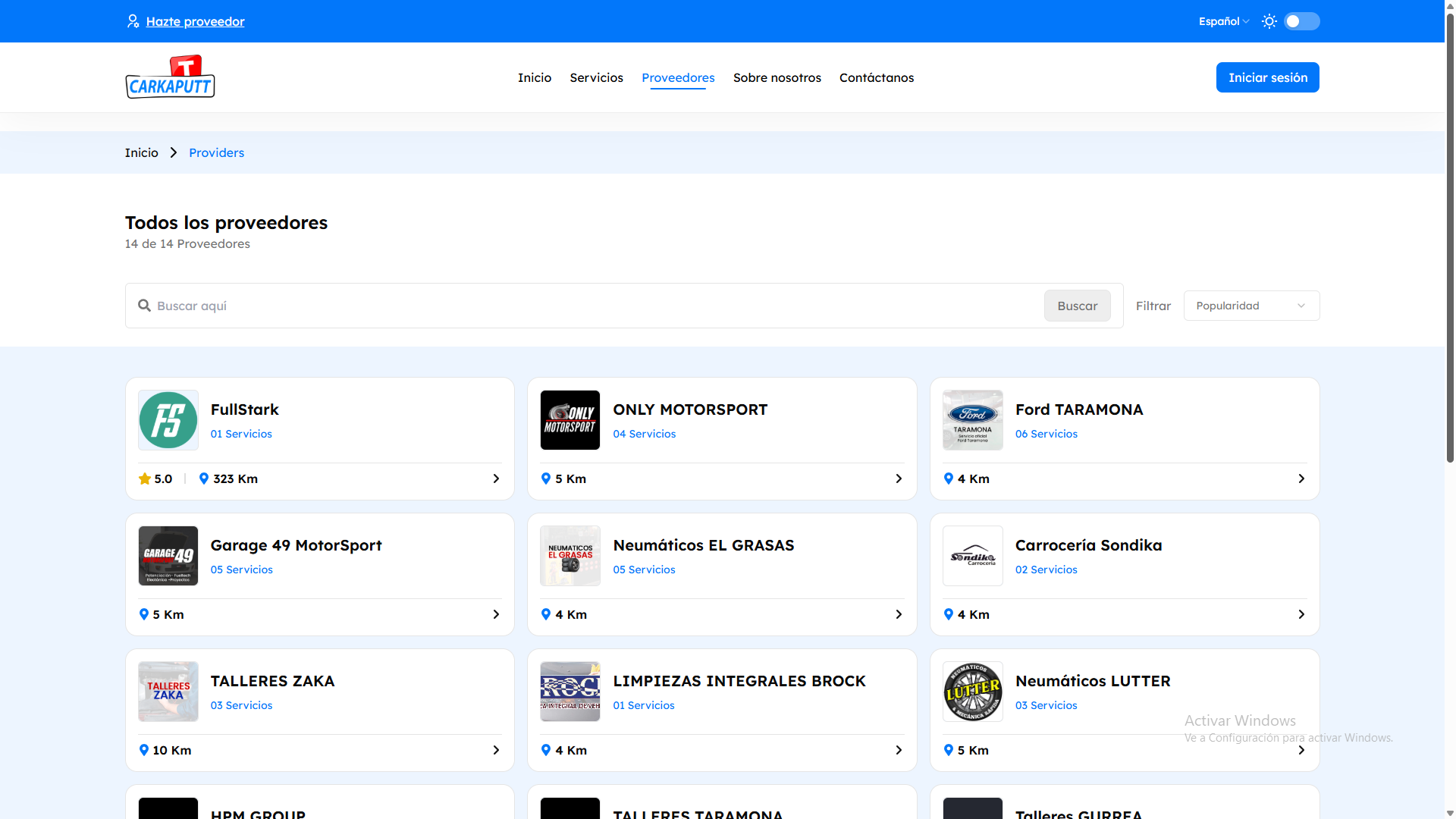
Task: Click the sun theme icon
Action: [1269, 21]
